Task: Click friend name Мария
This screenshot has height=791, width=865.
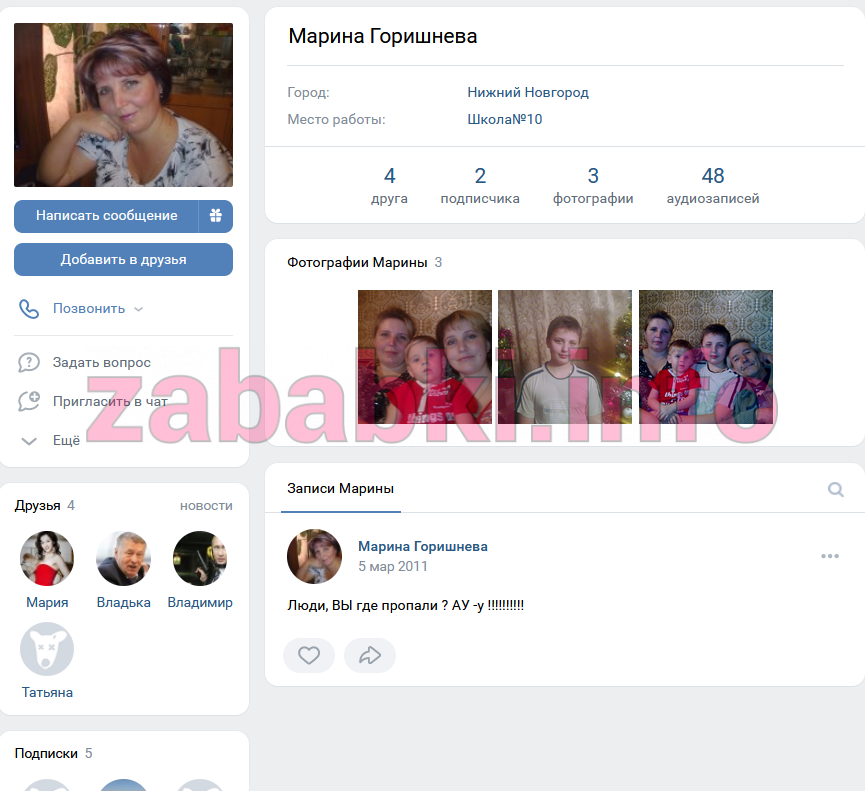Action: [x=47, y=602]
